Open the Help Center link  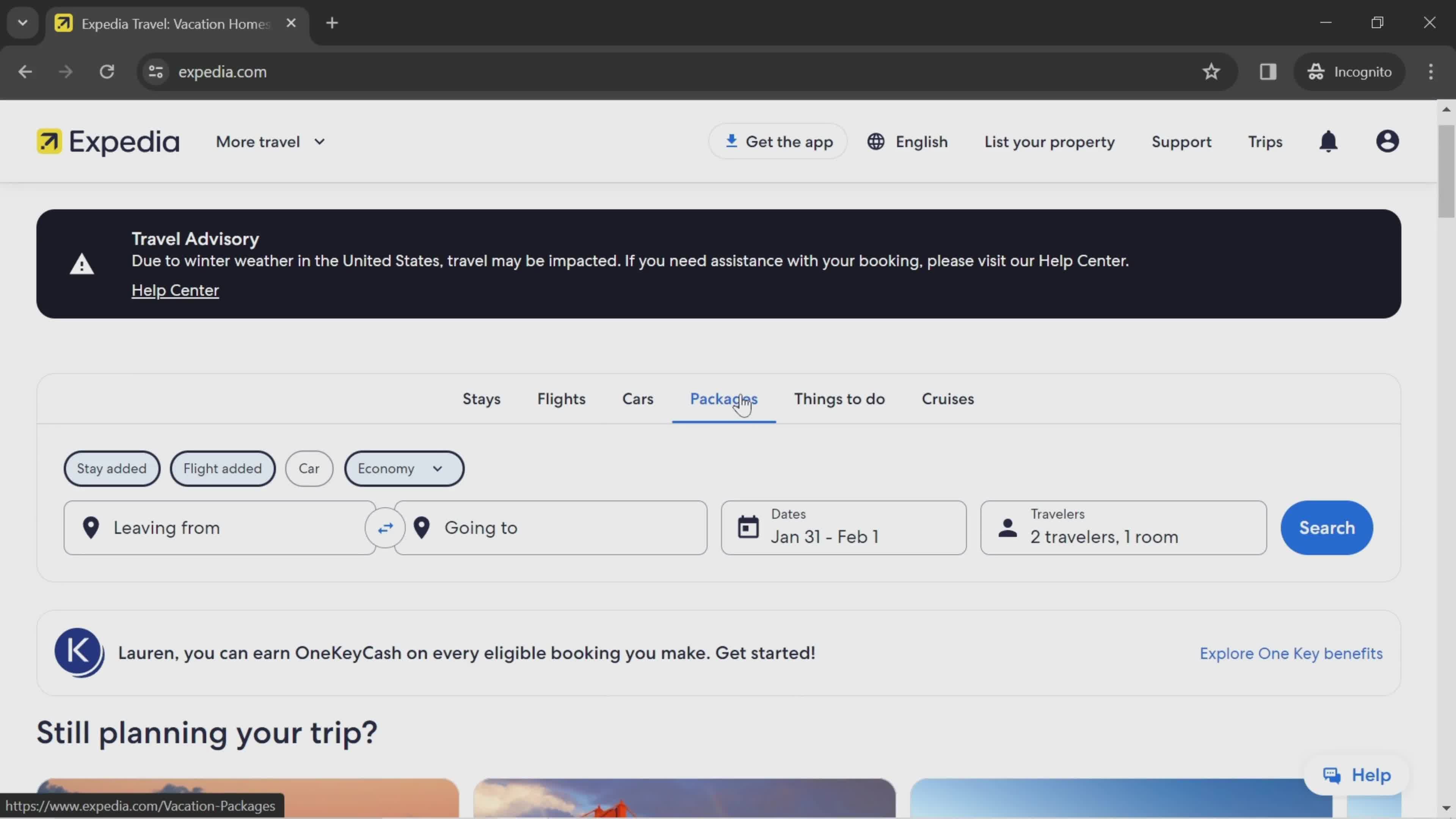click(175, 290)
